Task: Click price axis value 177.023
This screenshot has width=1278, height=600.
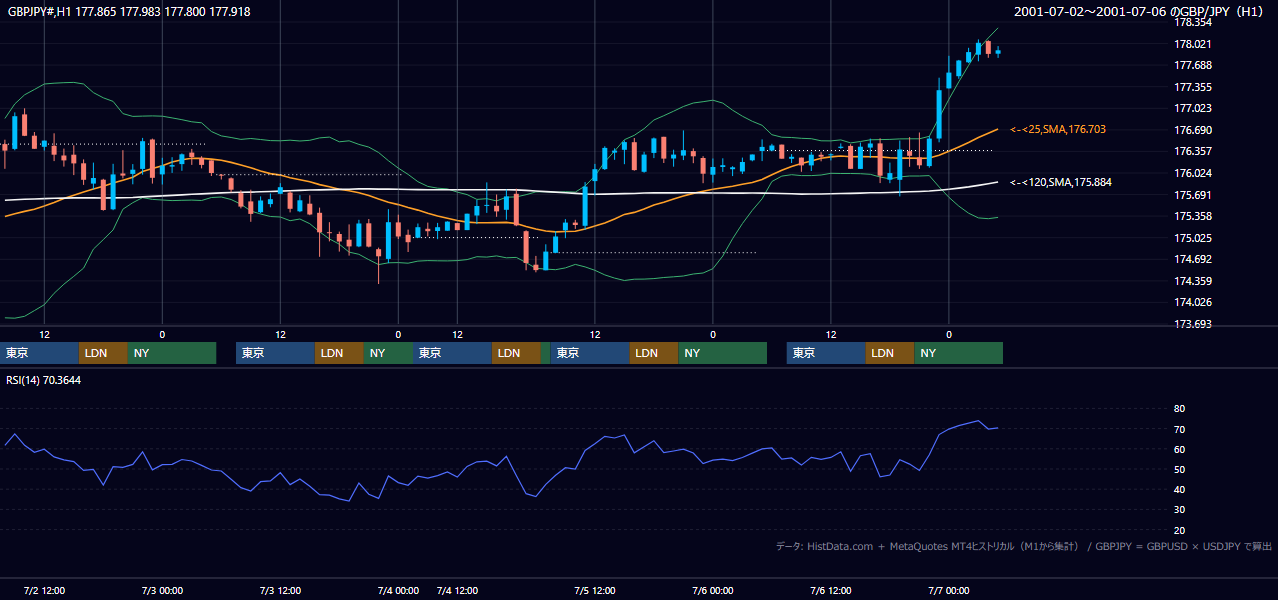Action: click(1192, 108)
